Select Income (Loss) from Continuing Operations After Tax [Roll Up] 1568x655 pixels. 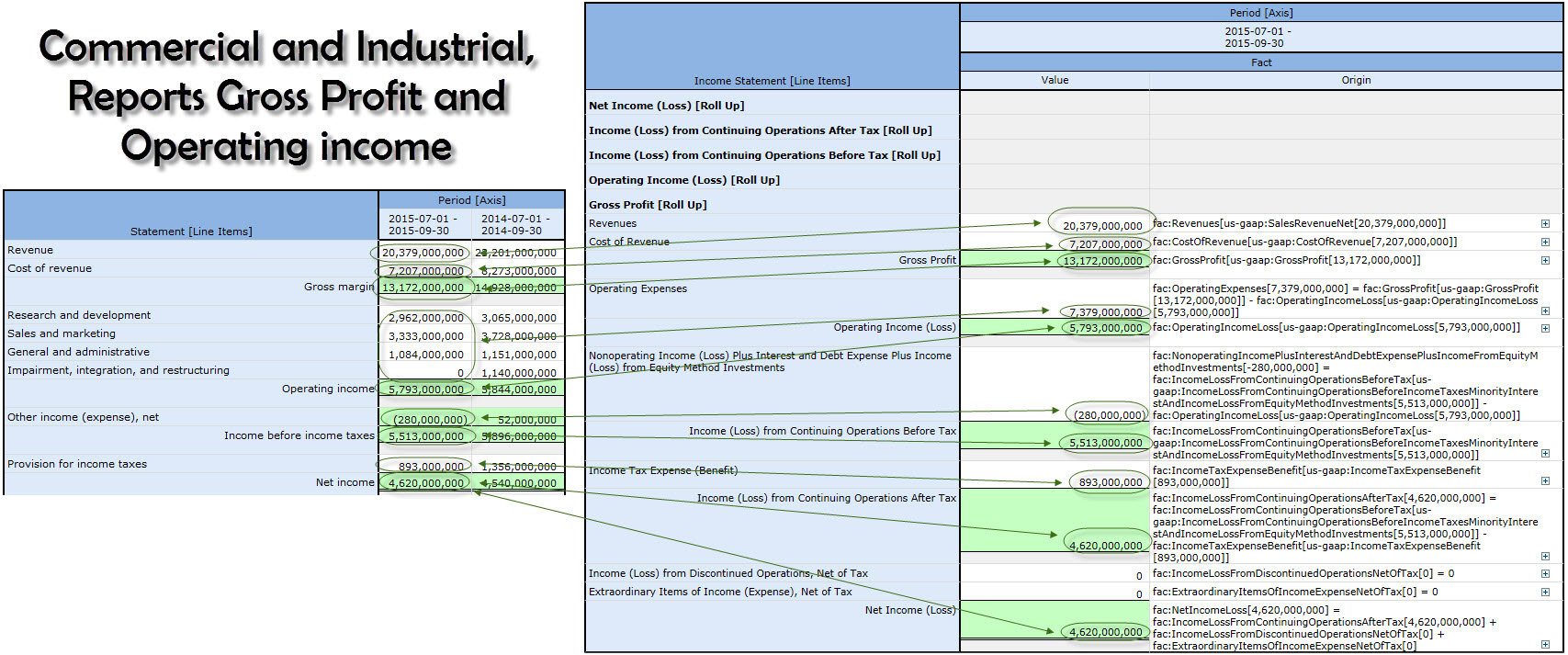[x=760, y=130]
